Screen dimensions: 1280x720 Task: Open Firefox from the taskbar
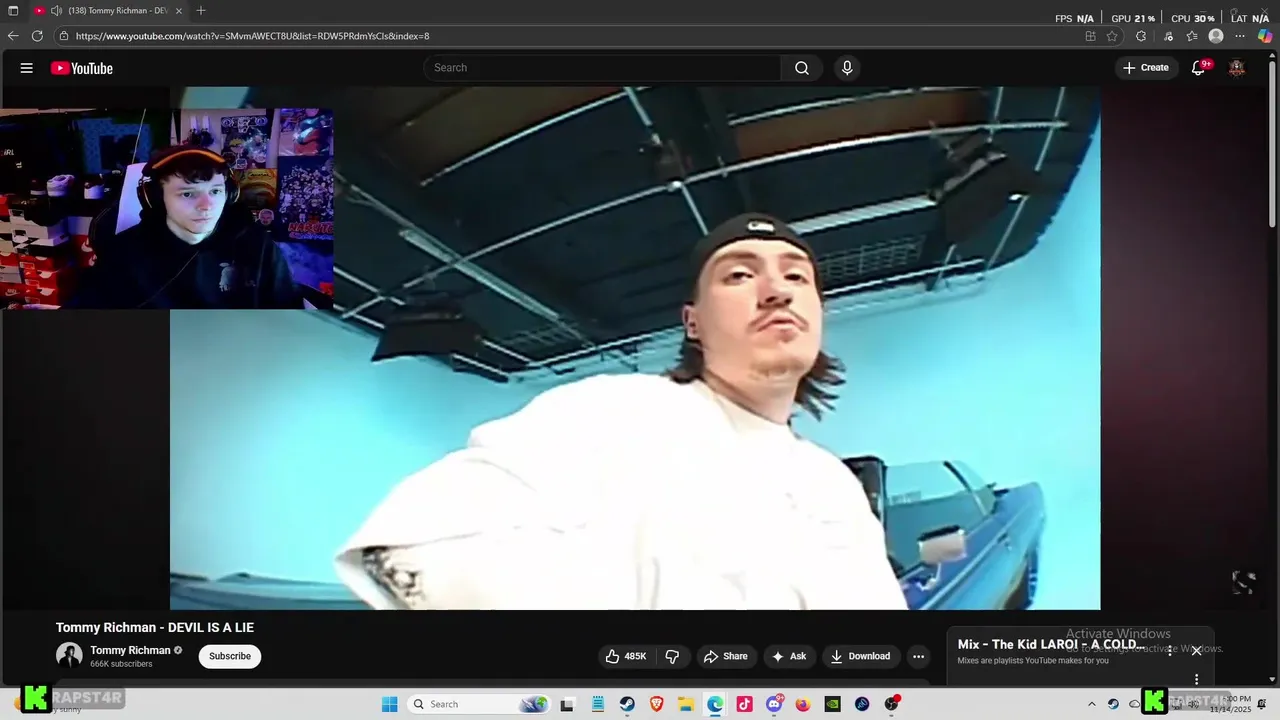coord(803,704)
